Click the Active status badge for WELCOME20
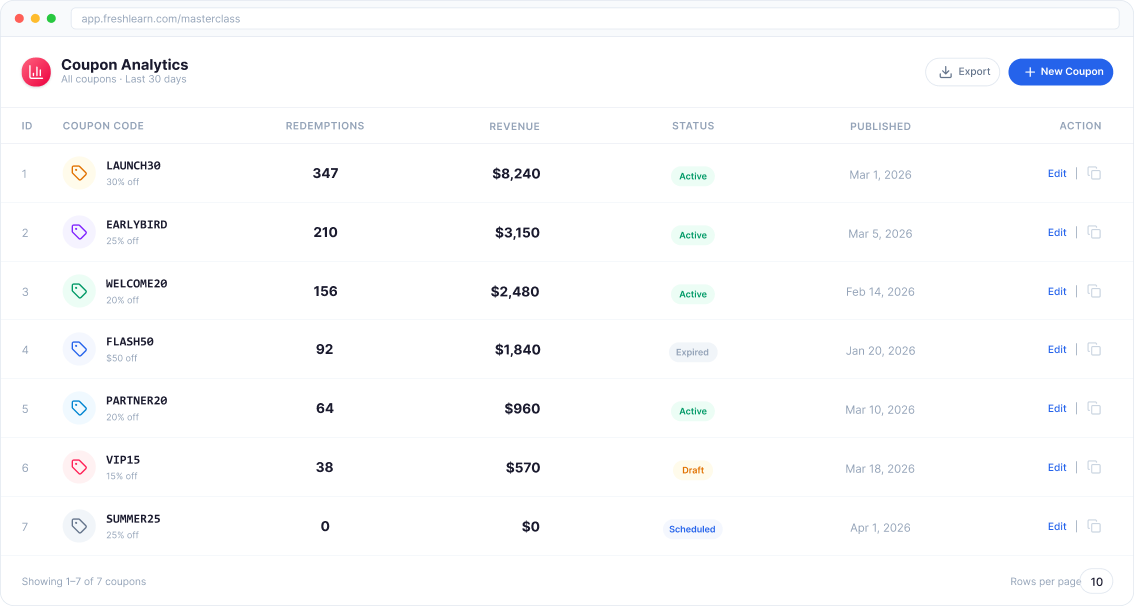The height and width of the screenshot is (606, 1134). click(692, 294)
